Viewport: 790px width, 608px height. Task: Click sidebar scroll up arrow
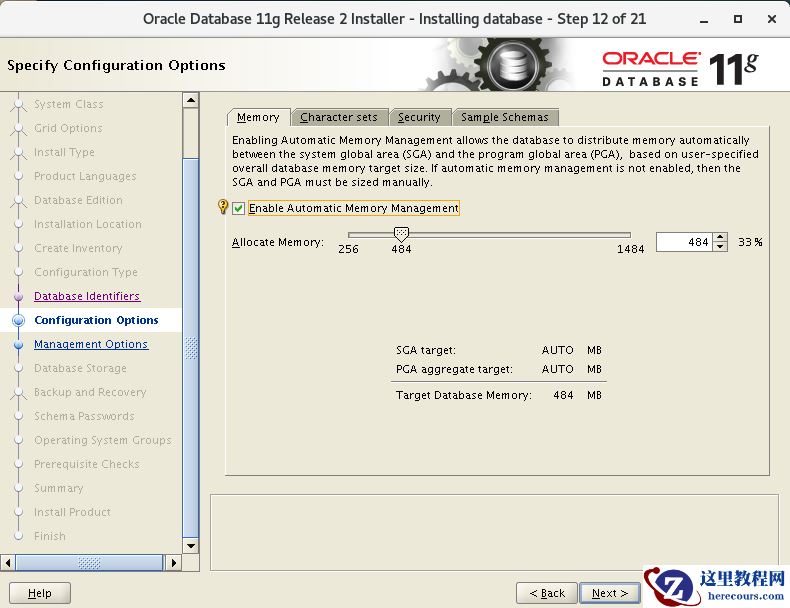coord(190,100)
